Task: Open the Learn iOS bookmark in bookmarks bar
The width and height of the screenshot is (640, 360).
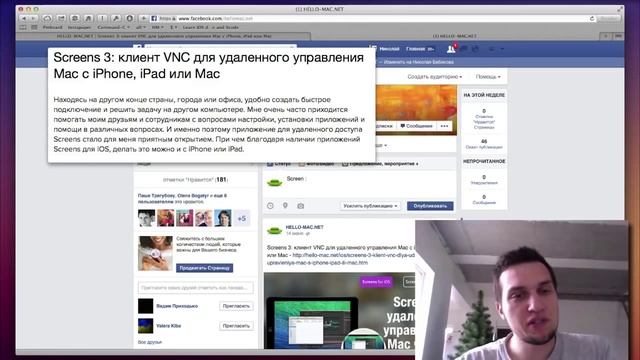Action: tap(211, 27)
